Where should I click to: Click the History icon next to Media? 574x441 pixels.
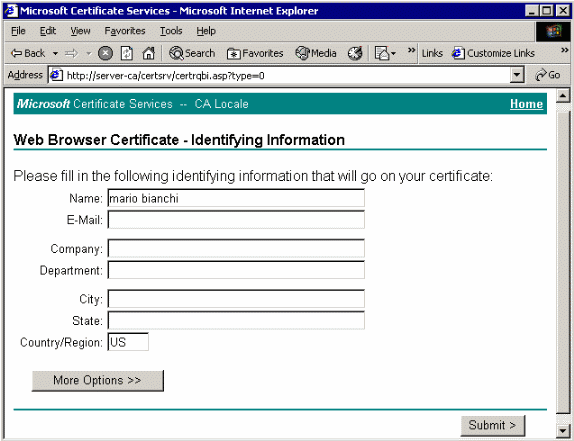(x=355, y=53)
